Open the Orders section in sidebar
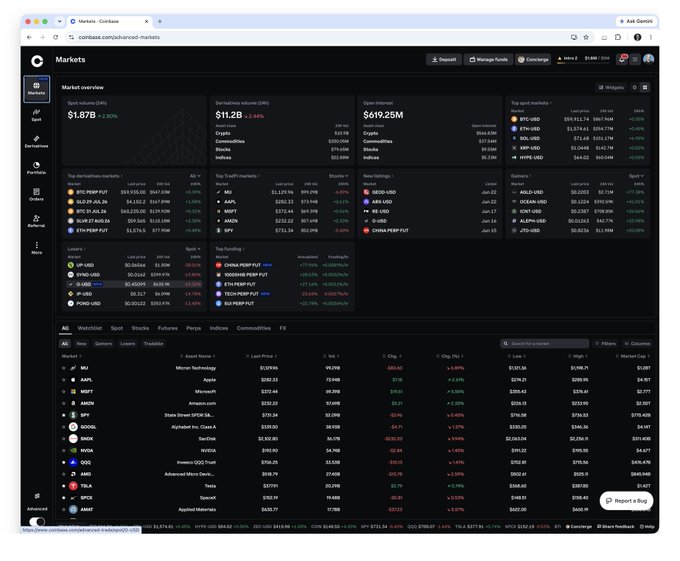The image size is (680, 561). 36,195
